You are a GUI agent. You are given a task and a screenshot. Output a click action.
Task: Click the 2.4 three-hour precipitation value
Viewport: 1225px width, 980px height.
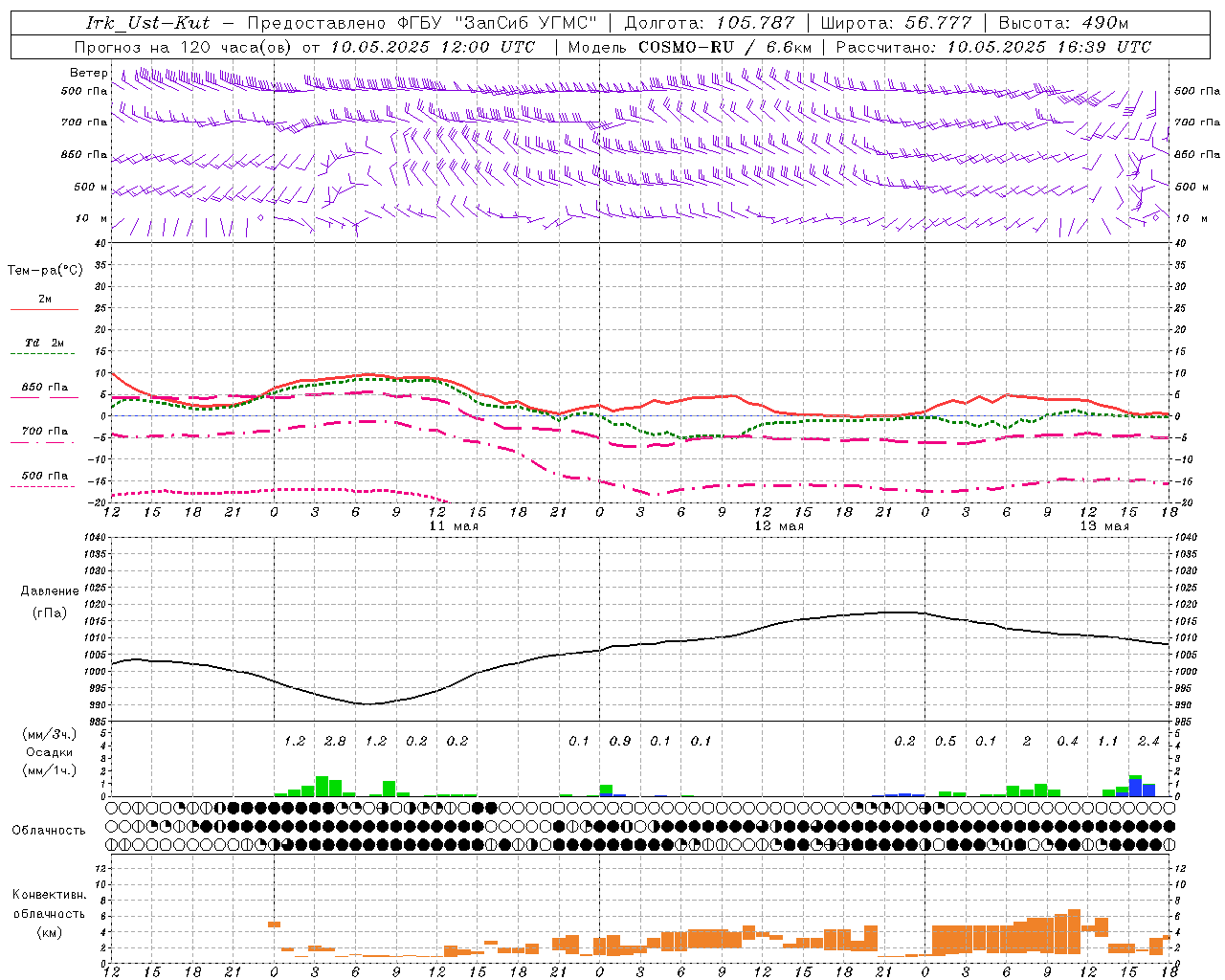click(1148, 741)
